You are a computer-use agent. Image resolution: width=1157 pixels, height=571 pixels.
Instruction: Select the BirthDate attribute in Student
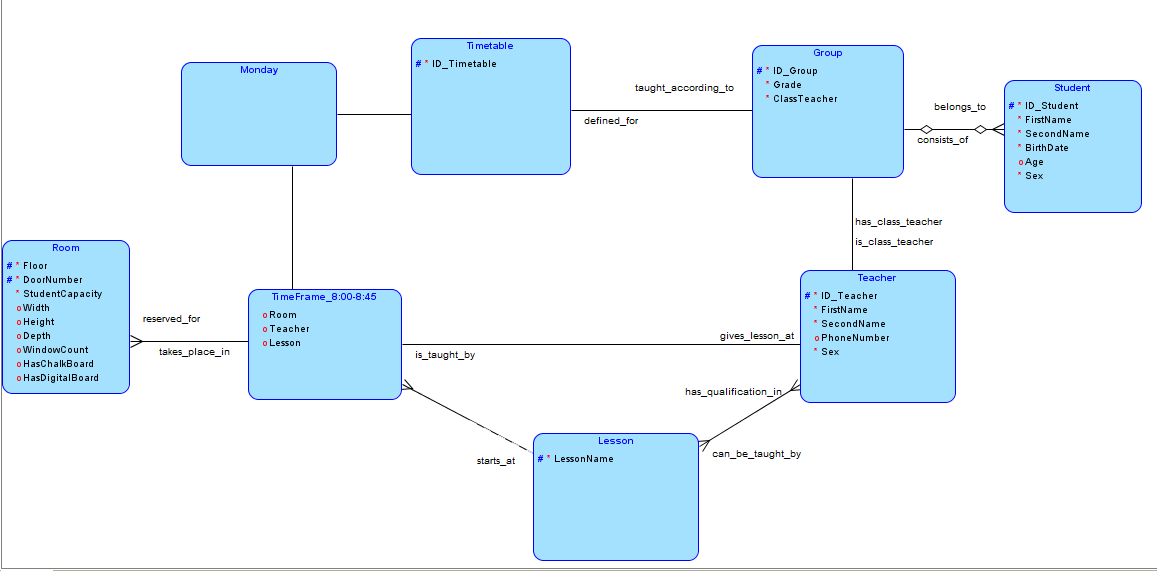pyautogui.click(x=1046, y=148)
